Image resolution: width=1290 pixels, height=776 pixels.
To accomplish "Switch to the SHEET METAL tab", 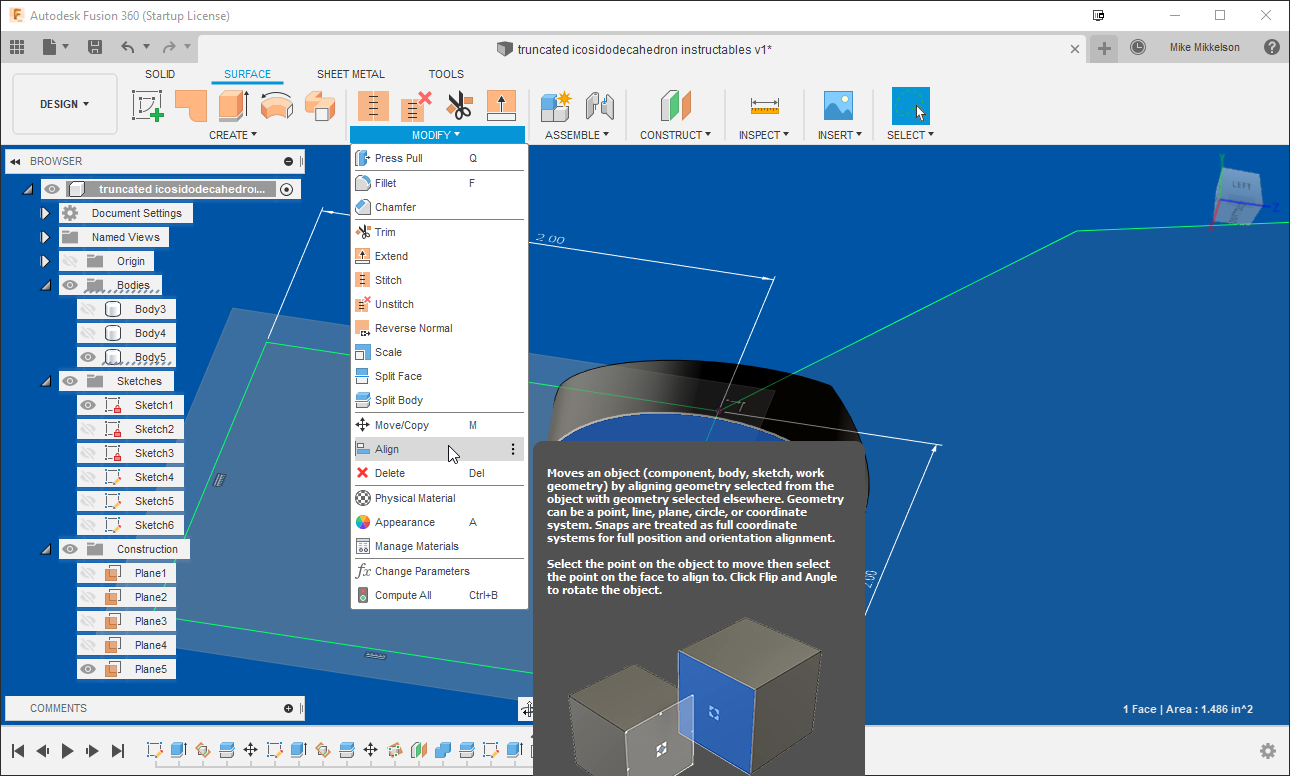I will coord(351,74).
